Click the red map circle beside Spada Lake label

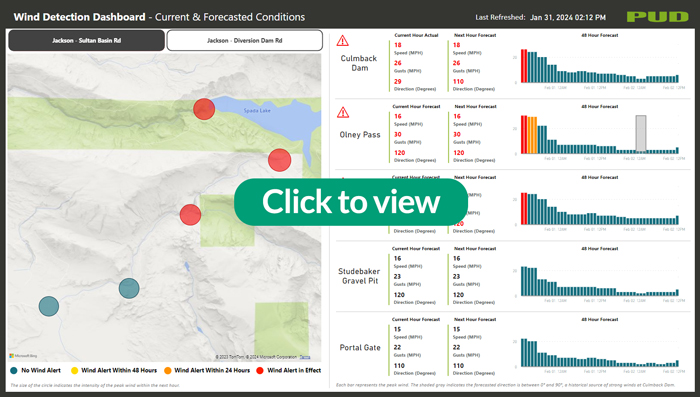(204, 109)
